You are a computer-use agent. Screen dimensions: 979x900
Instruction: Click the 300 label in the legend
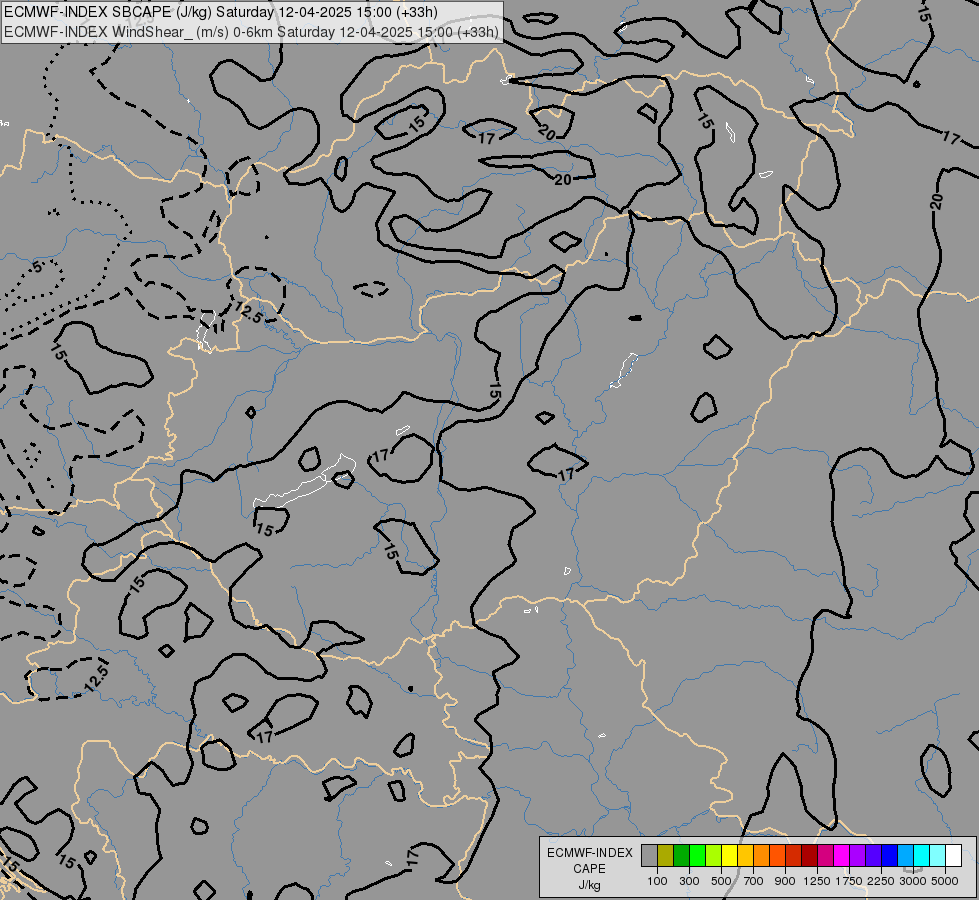689,881
